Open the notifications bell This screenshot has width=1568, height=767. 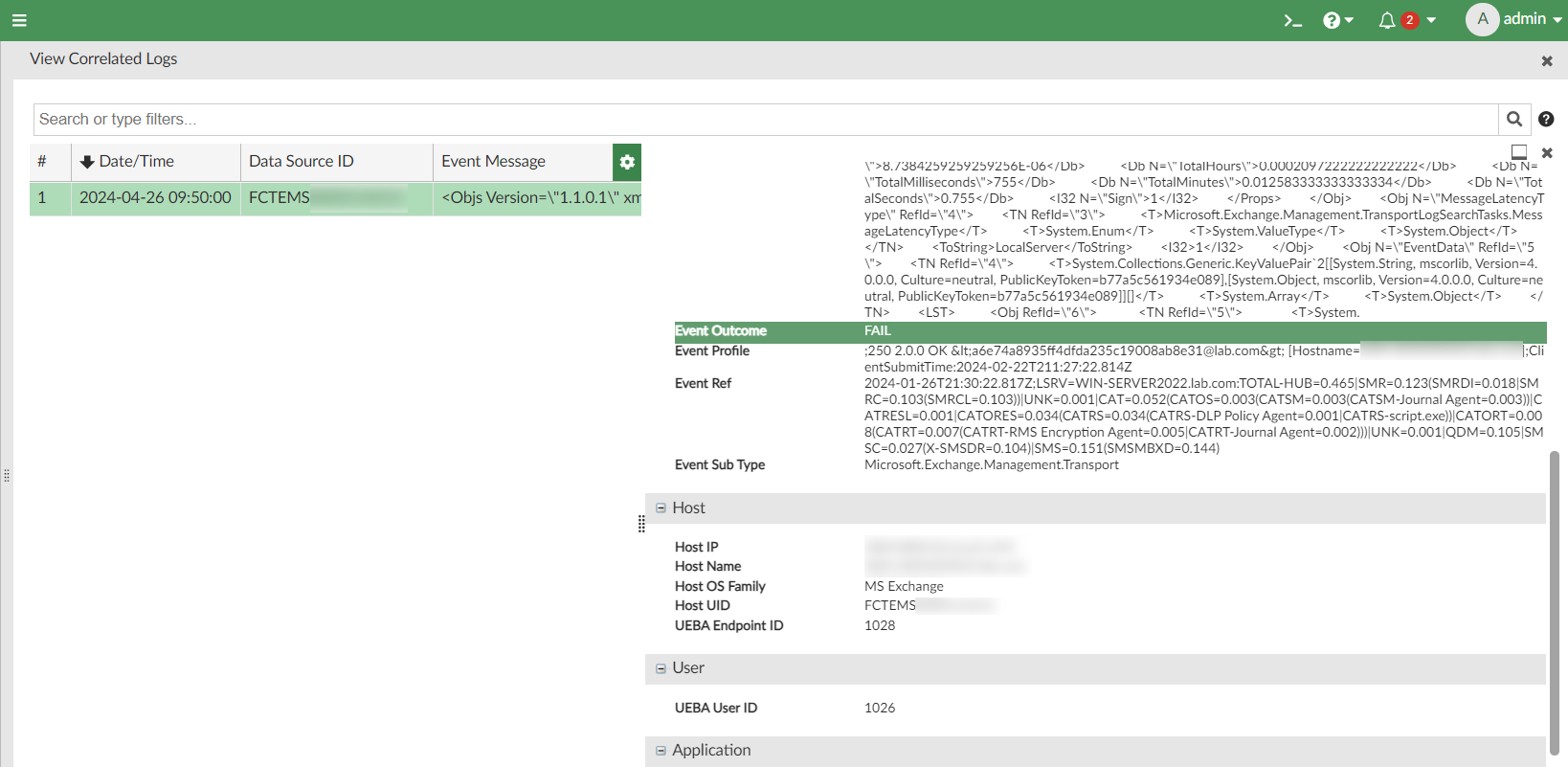coord(1386,20)
